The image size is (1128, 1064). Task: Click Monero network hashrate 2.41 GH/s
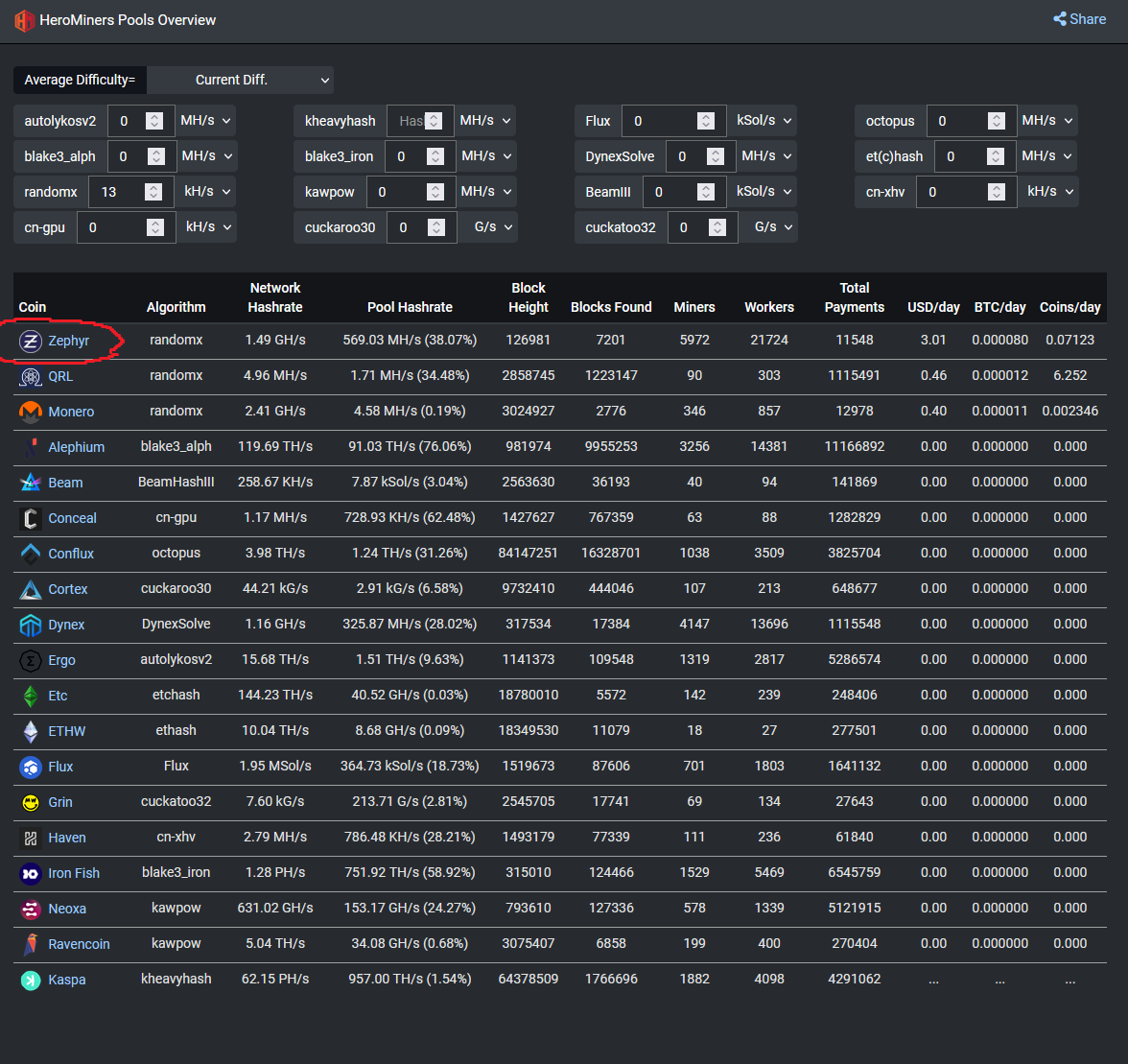pos(275,411)
